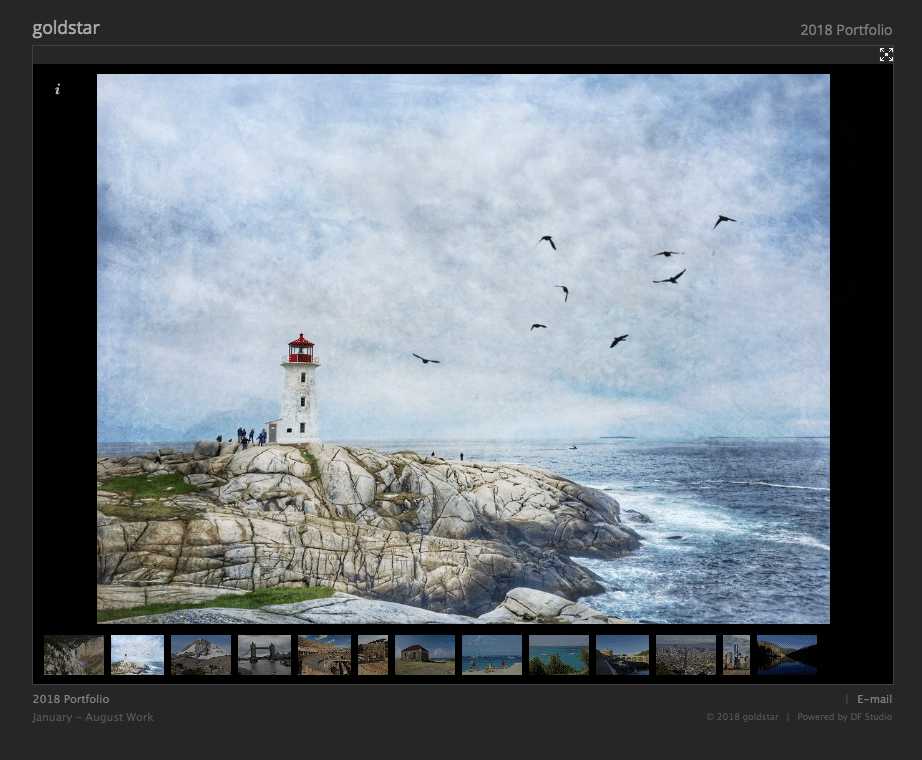Screen dimensions: 922x760
Task: Select the stone house thumbnail
Action: pos(425,655)
